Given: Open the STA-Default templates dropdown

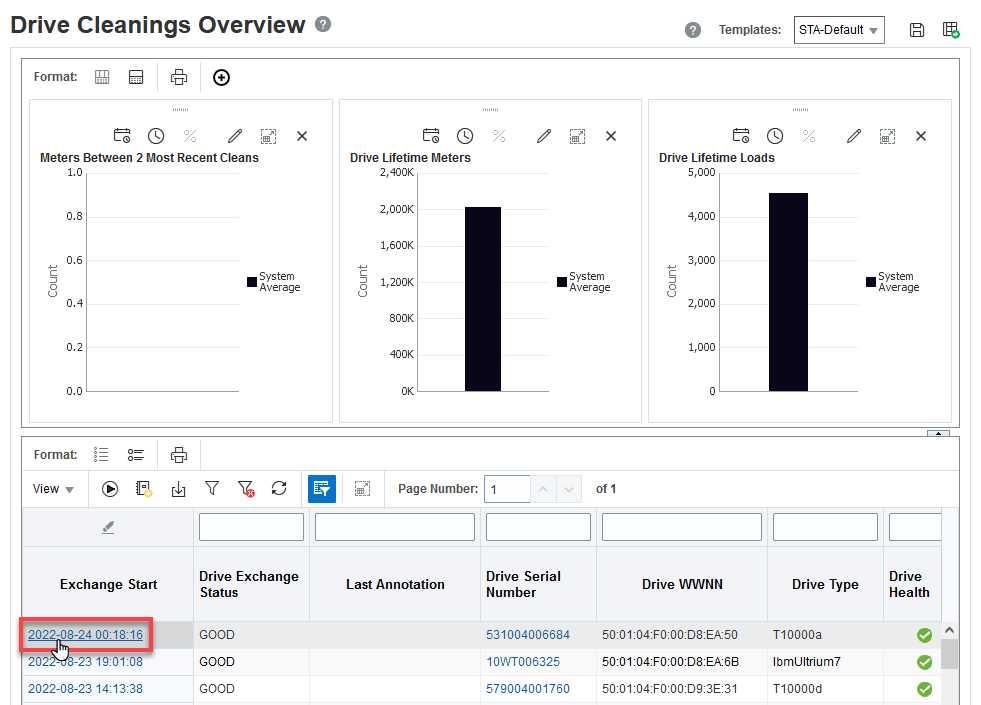Looking at the screenshot, I should [839, 30].
